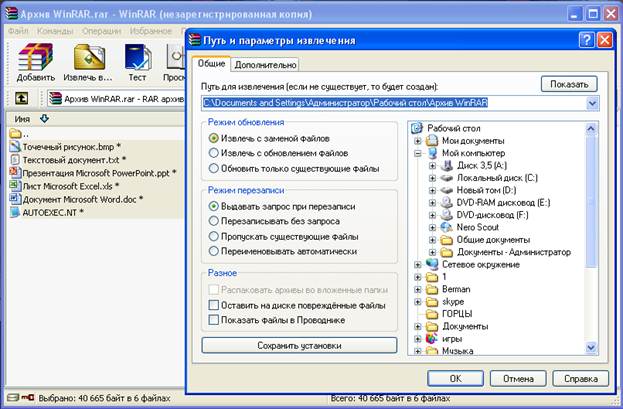Select Перезаписывать без запроса
The height and width of the screenshot is (409, 623).
tap(213, 221)
